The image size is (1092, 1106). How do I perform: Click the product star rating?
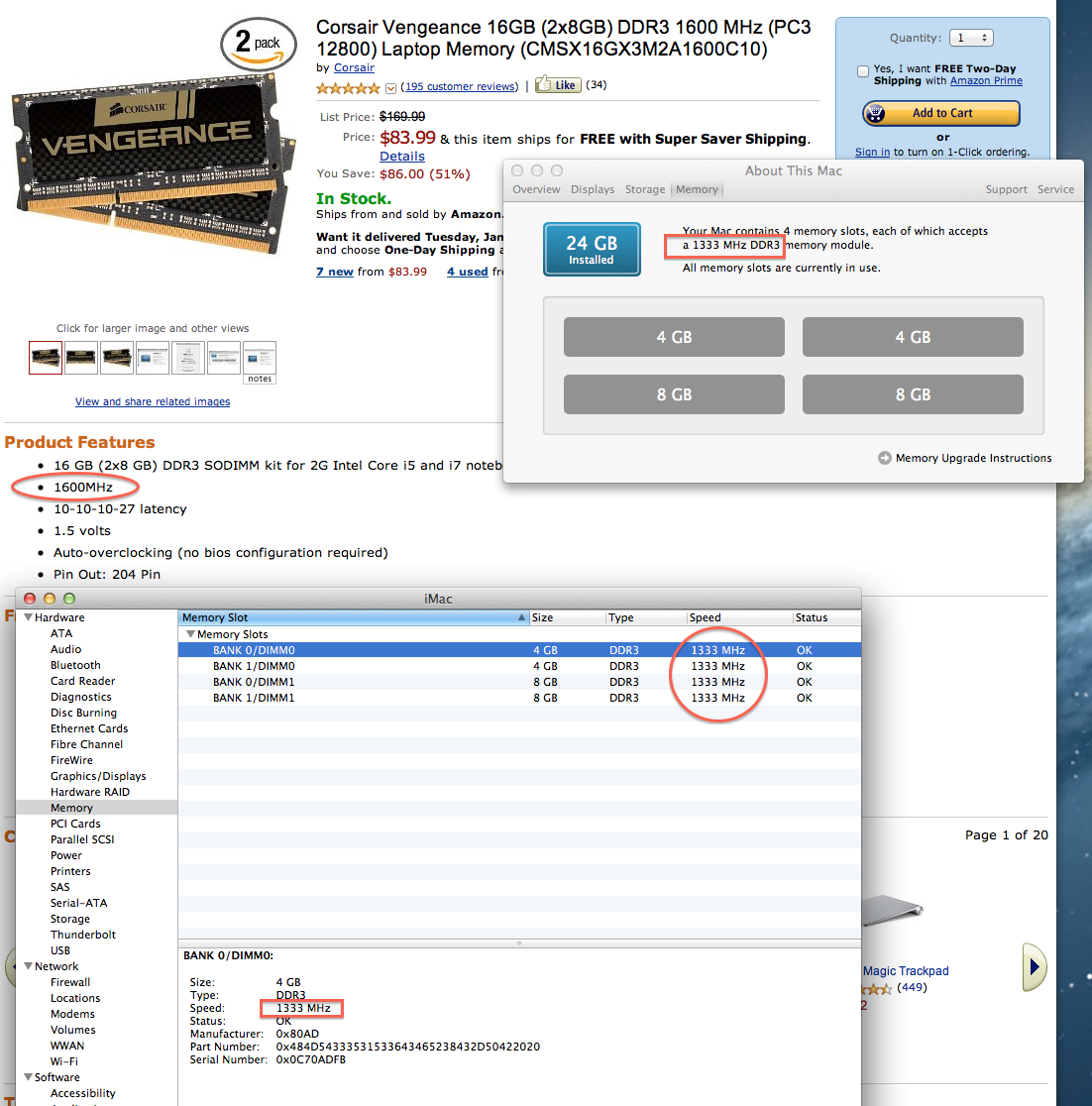coord(348,88)
